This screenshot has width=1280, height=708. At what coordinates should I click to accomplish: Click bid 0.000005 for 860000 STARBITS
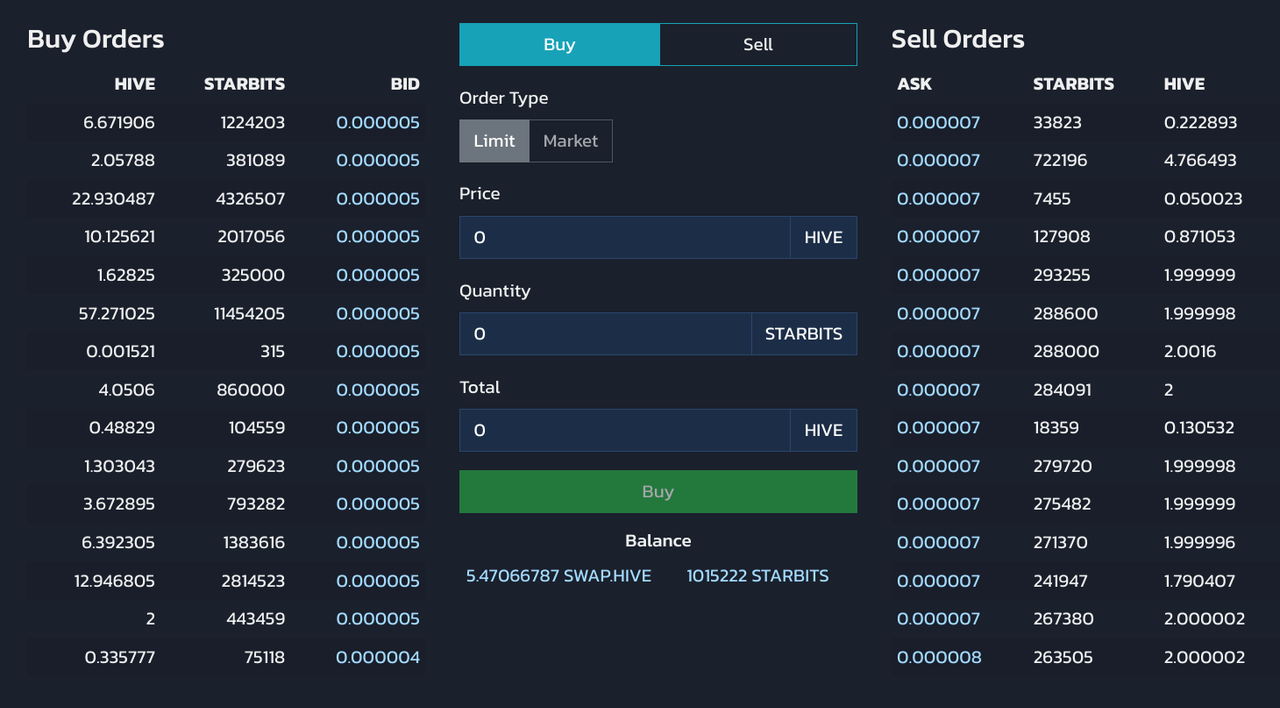point(378,390)
